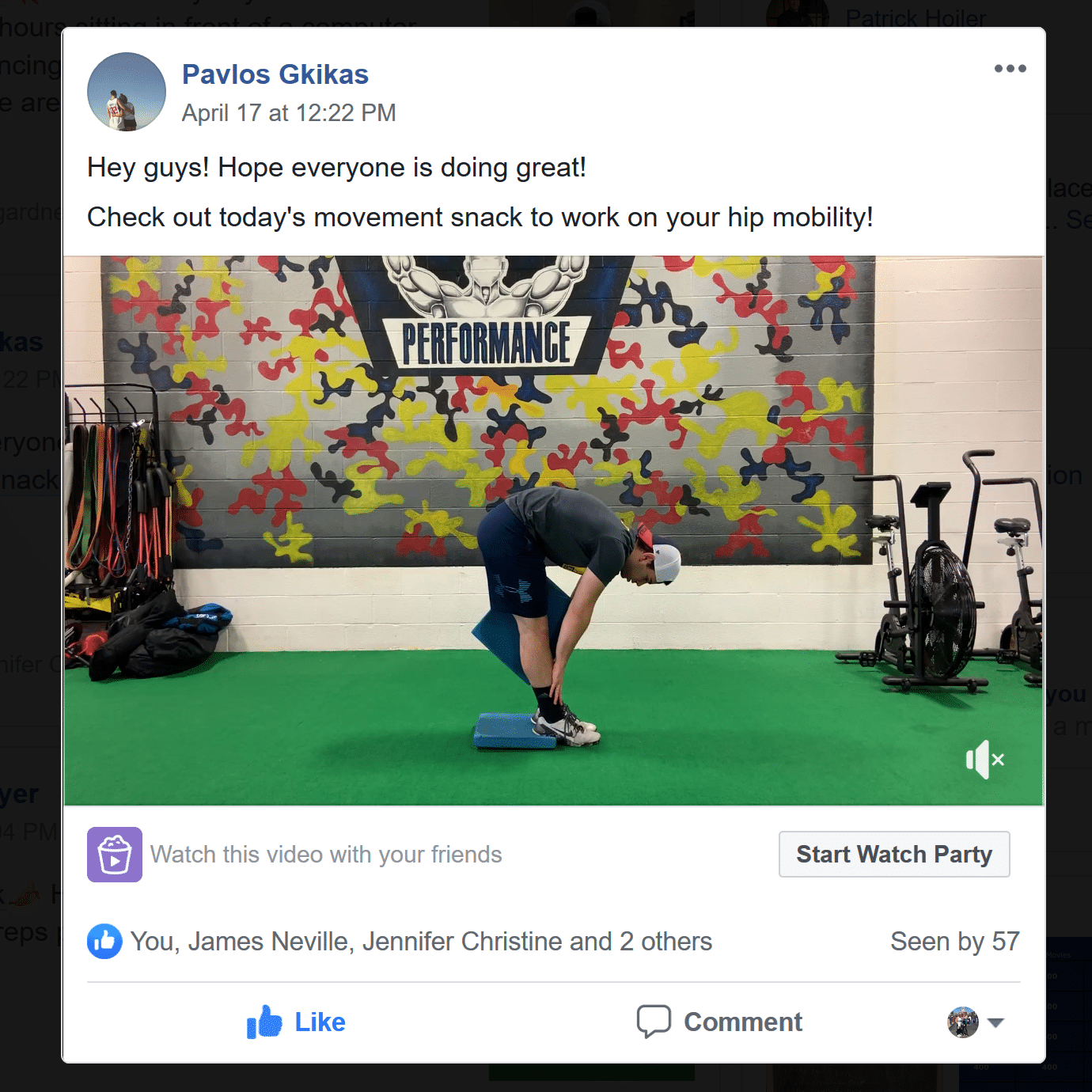Click Watch this video with your friends text

point(326,855)
